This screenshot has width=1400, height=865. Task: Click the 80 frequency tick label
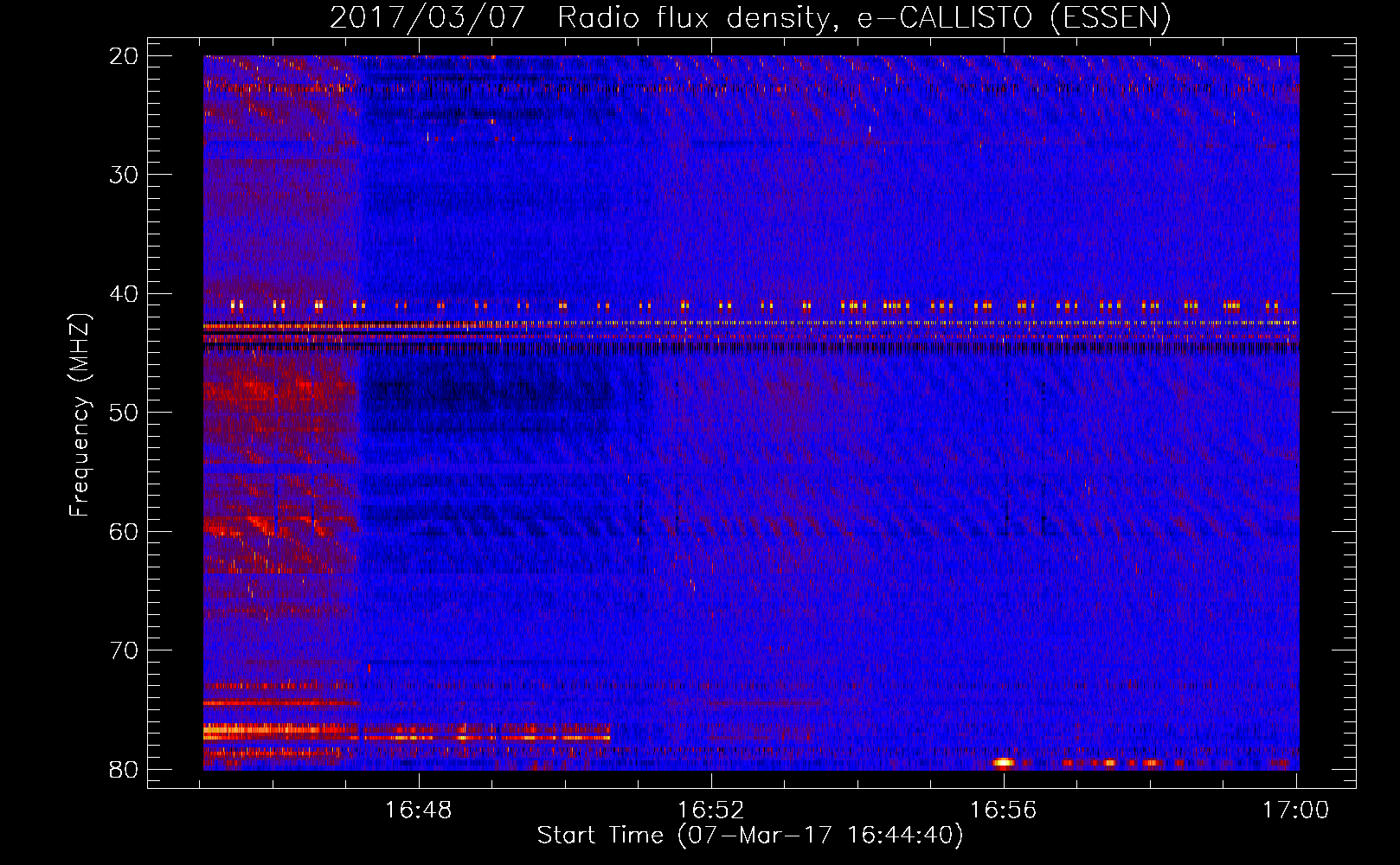pyautogui.click(x=124, y=769)
